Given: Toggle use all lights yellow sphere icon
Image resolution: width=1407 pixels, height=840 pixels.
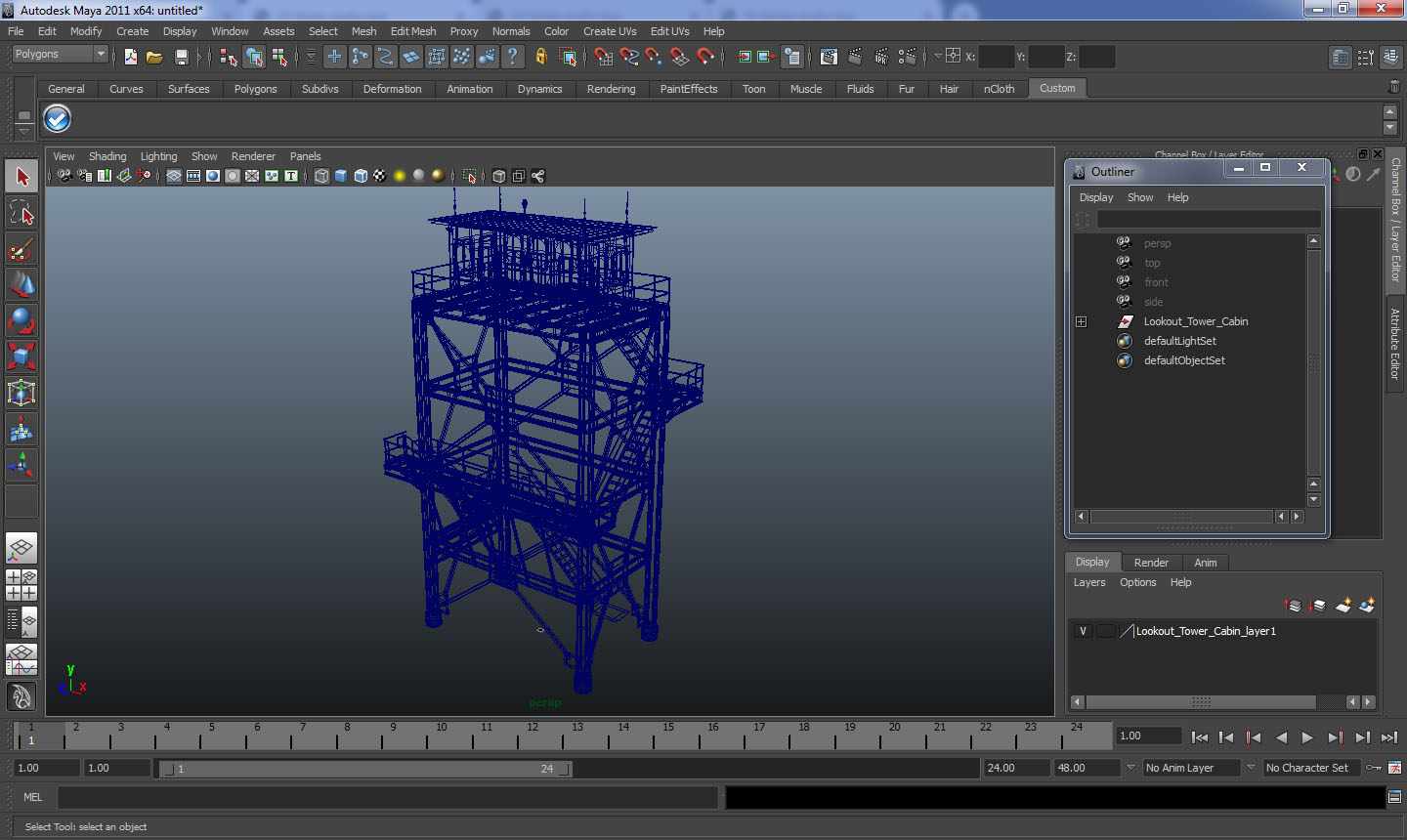Looking at the screenshot, I should (400, 176).
